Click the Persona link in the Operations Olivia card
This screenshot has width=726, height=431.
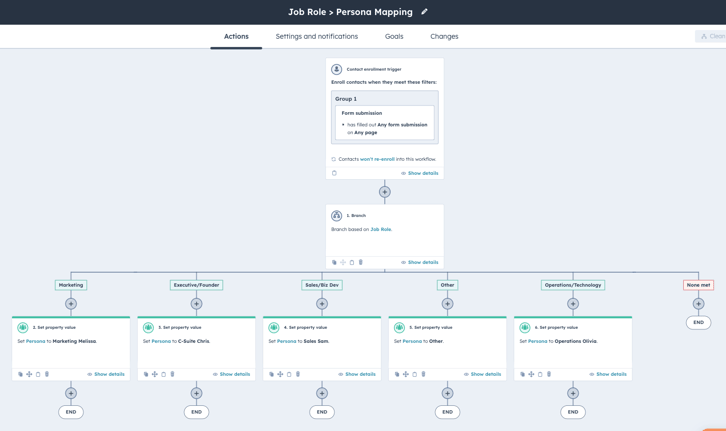click(538, 341)
